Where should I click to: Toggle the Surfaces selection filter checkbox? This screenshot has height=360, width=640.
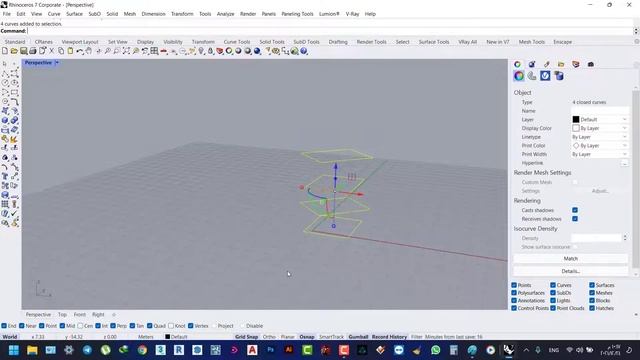tap(591, 285)
